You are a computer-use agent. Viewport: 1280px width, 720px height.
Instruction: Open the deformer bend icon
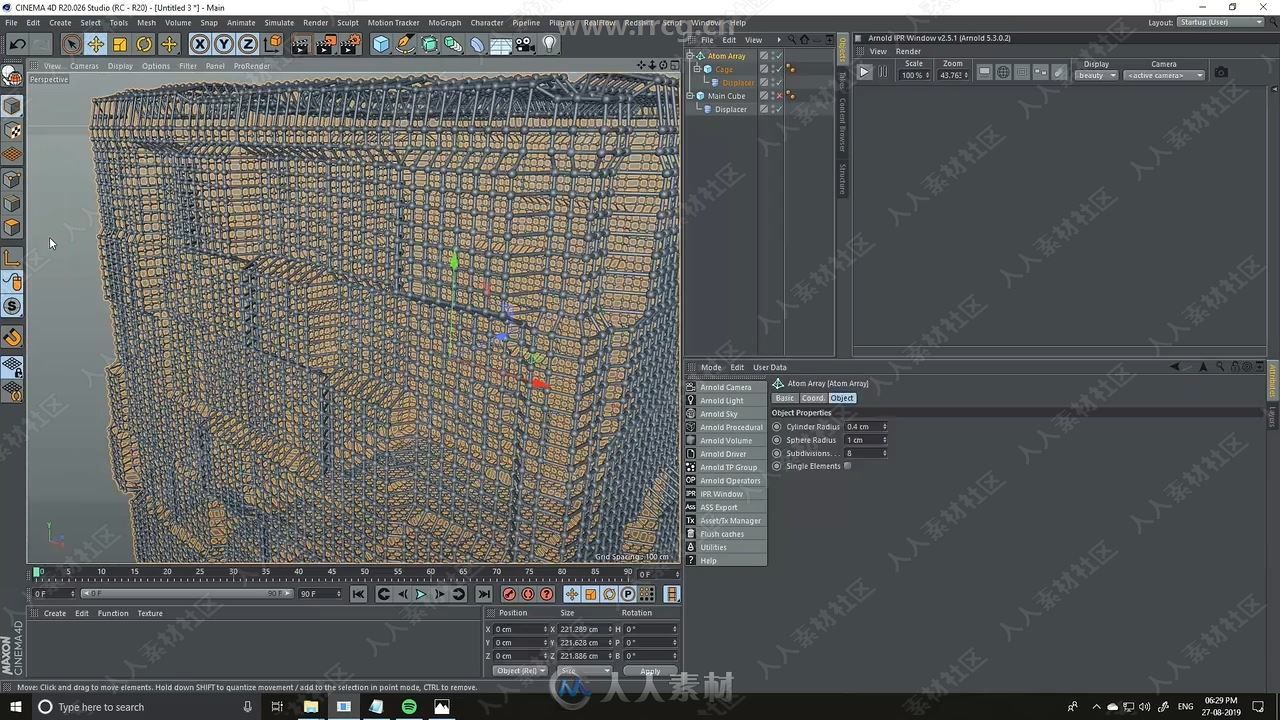477,44
